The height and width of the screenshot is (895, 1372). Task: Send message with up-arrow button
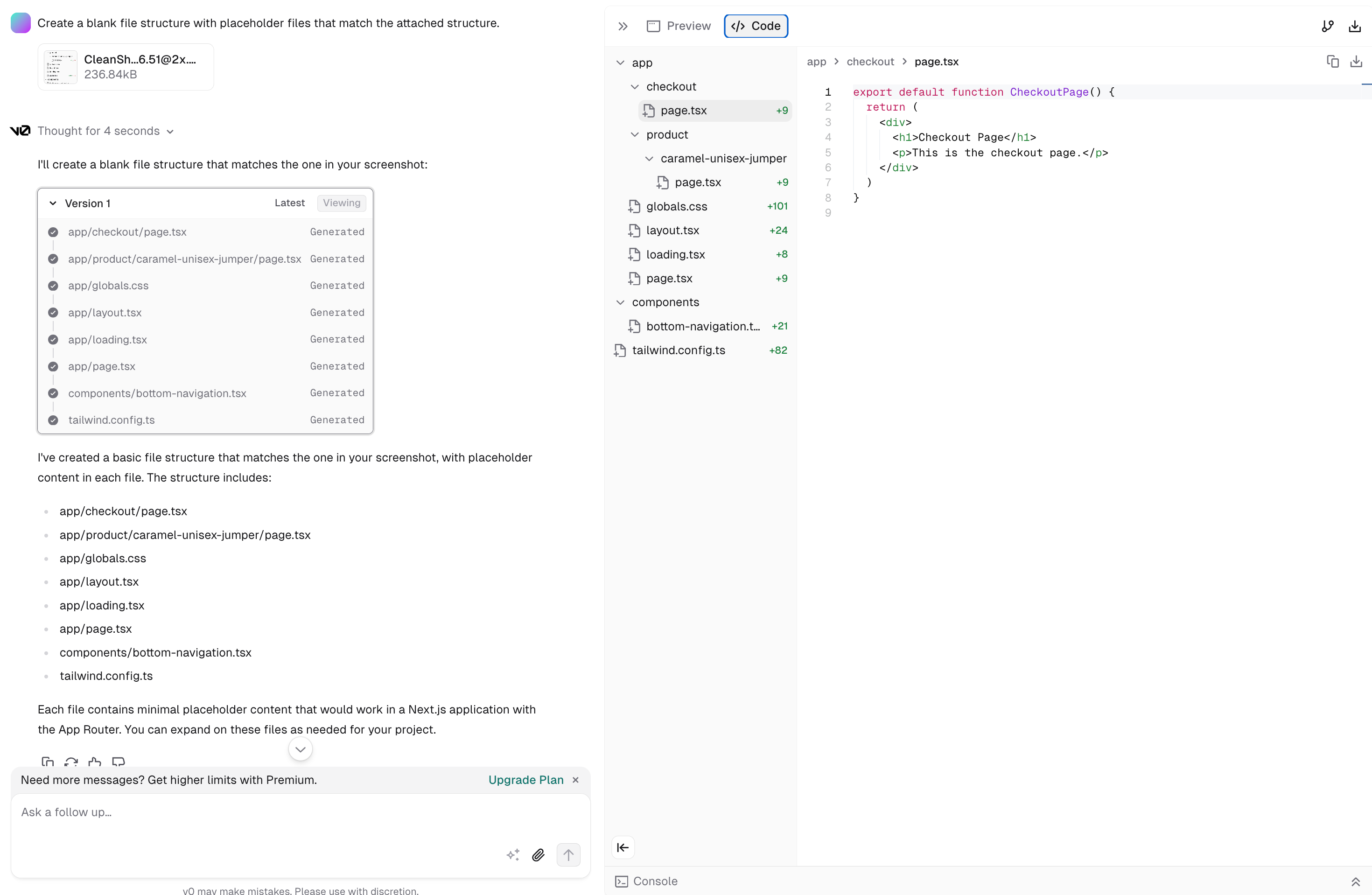pos(568,855)
